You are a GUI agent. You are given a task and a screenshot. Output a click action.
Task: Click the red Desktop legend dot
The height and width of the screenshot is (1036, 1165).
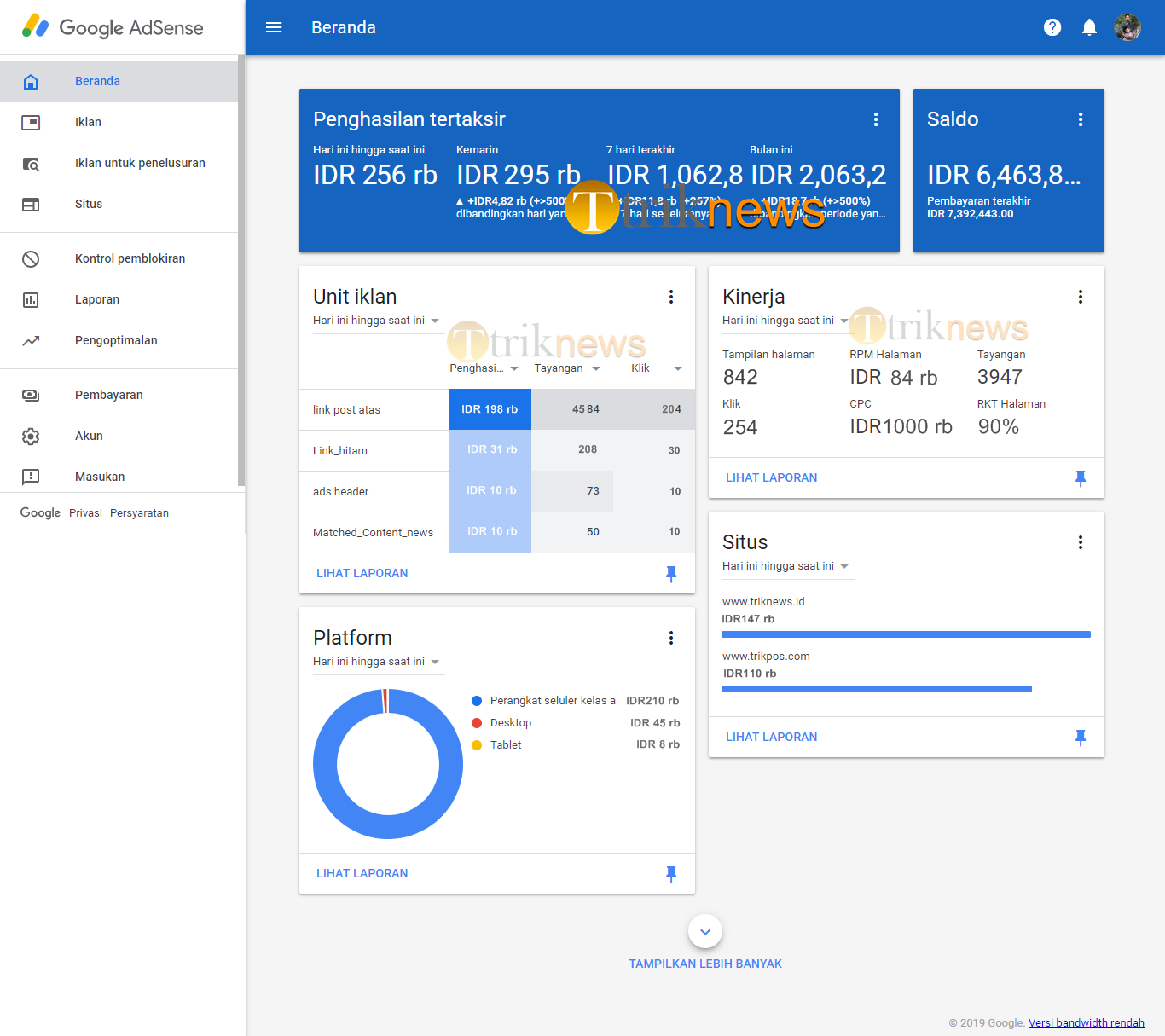[477, 723]
